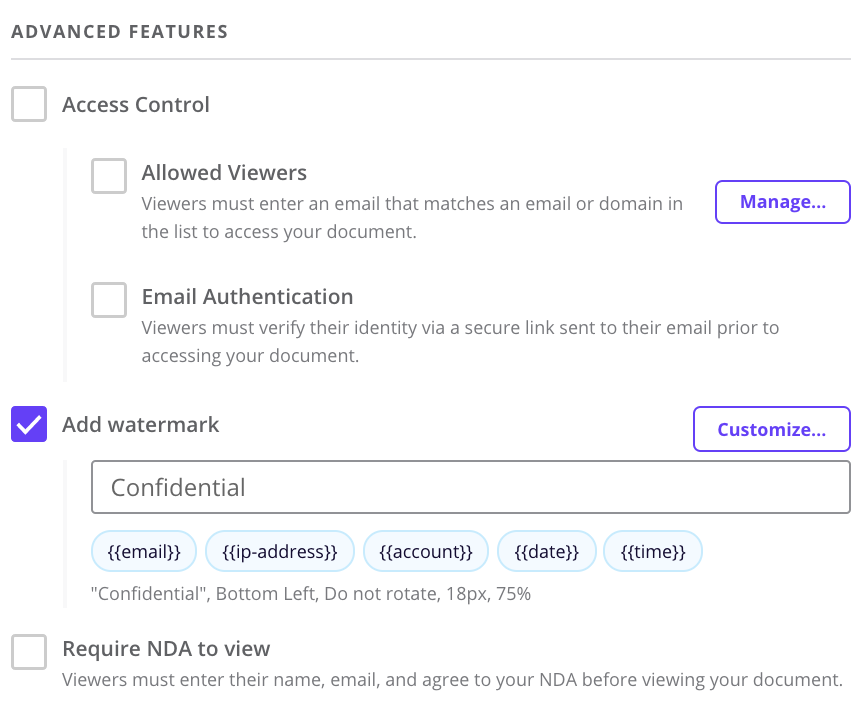Click the Add watermark label
The width and height of the screenshot is (858, 721).
pos(141,425)
